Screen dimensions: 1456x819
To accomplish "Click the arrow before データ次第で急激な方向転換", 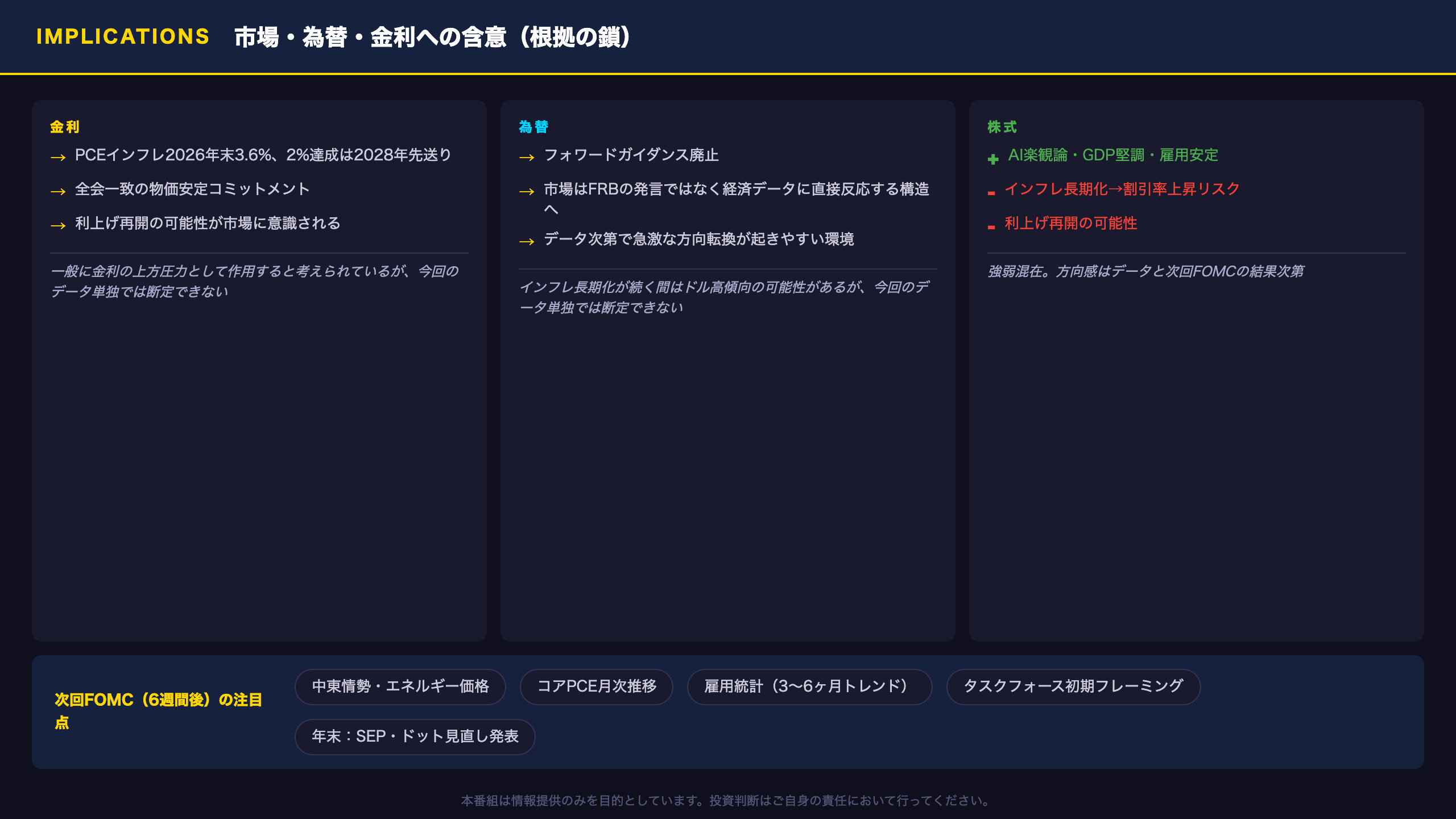I will (x=527, y=241).
